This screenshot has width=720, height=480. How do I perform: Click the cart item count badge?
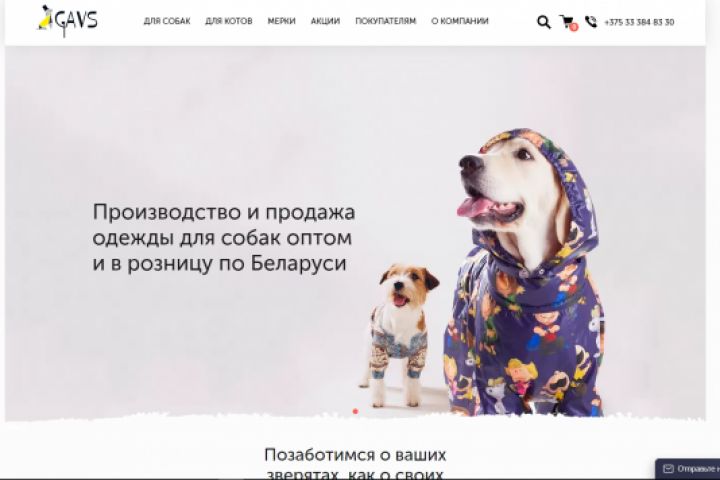tap(574, 27)
